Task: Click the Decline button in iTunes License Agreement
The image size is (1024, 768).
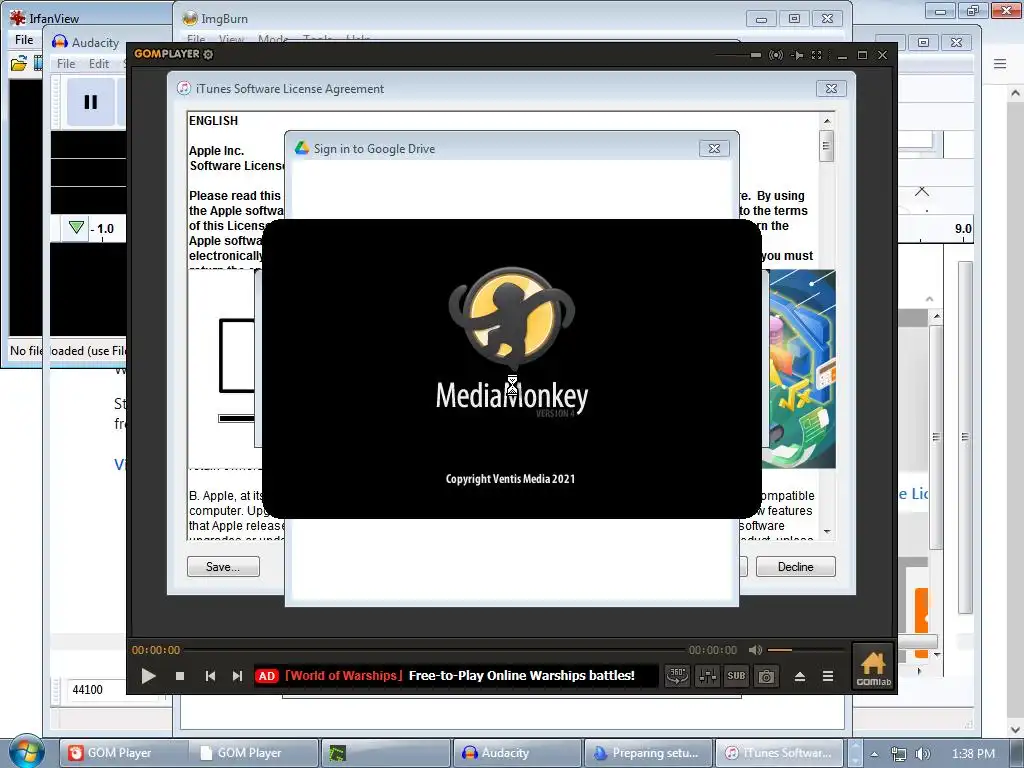Action: pos(795,567)
